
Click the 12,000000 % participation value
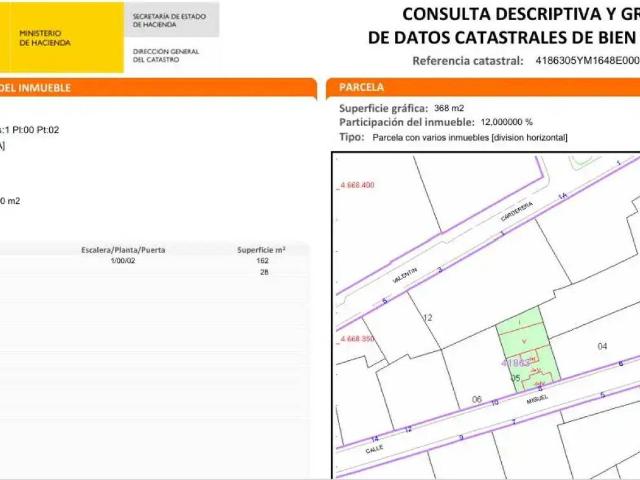(x=507, y=122)
